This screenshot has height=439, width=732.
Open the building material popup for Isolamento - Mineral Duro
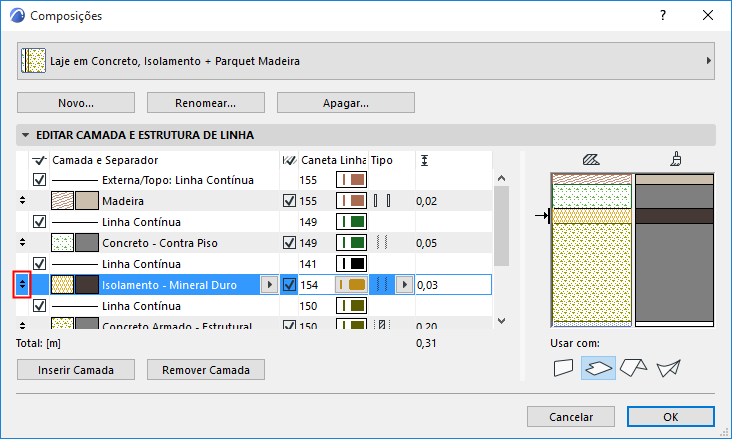[x=269, y=284]
